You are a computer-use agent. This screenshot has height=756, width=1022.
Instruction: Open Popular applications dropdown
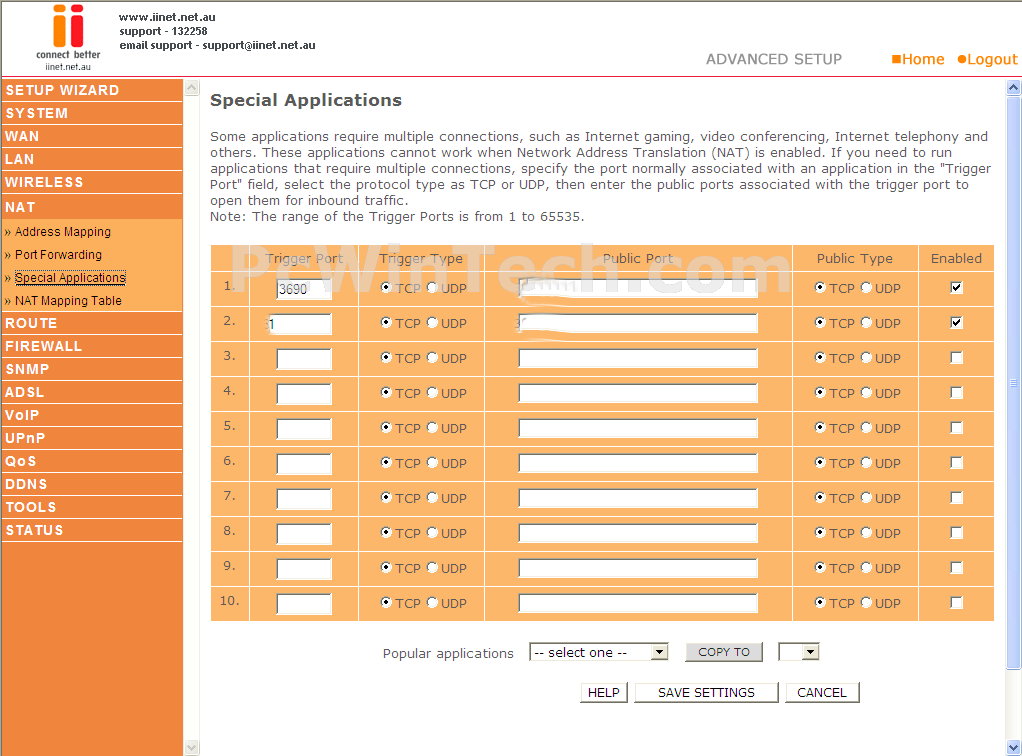pos(599,652)
